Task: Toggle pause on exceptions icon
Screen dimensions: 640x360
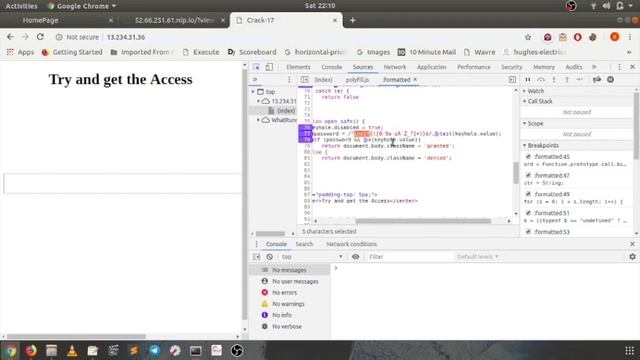Action: pos(610,80)
